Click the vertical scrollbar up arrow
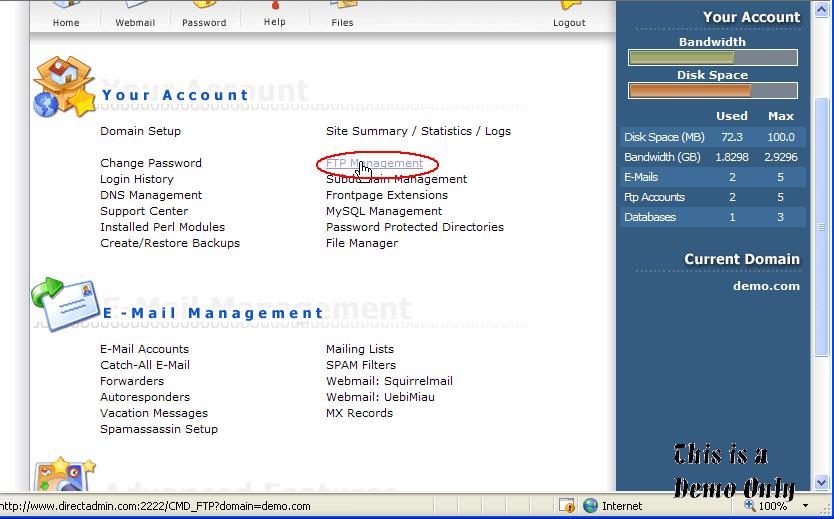The image size is (834, 519). pyautogui.click(x=822, y=9)
